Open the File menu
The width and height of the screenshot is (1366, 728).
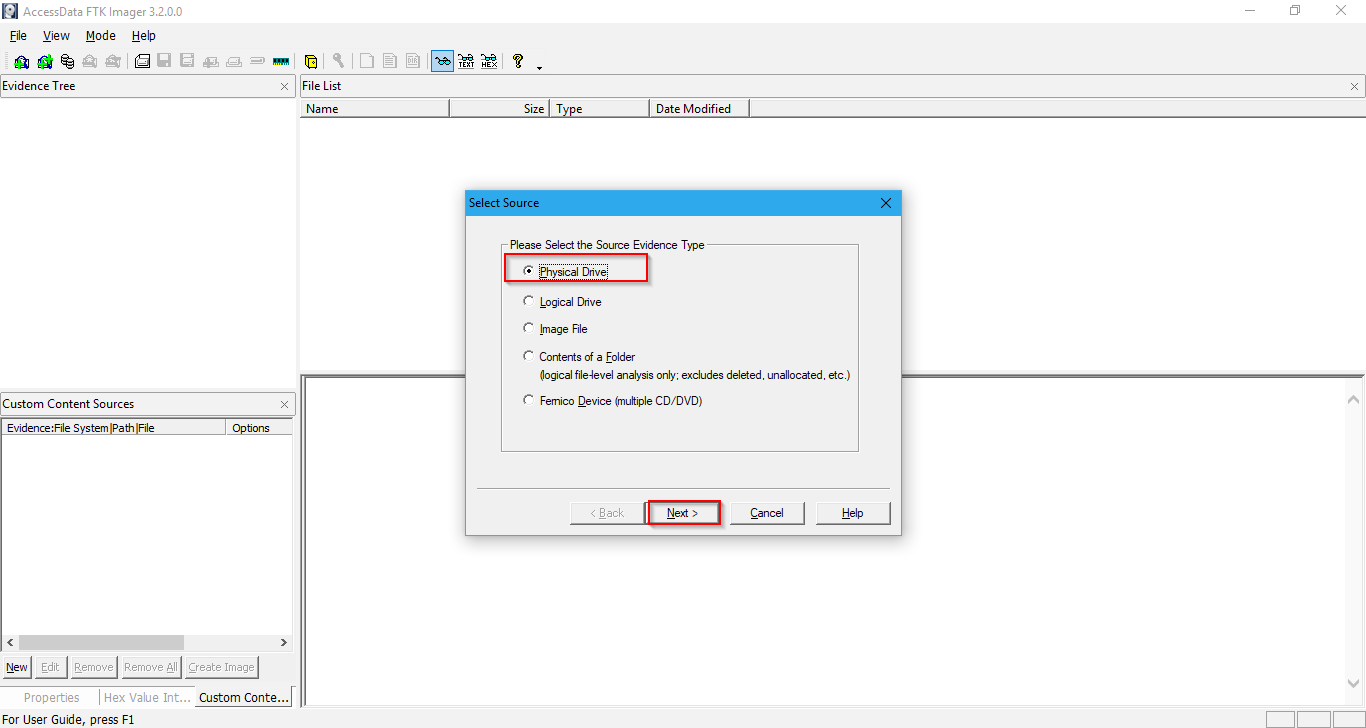pos(18,35)
